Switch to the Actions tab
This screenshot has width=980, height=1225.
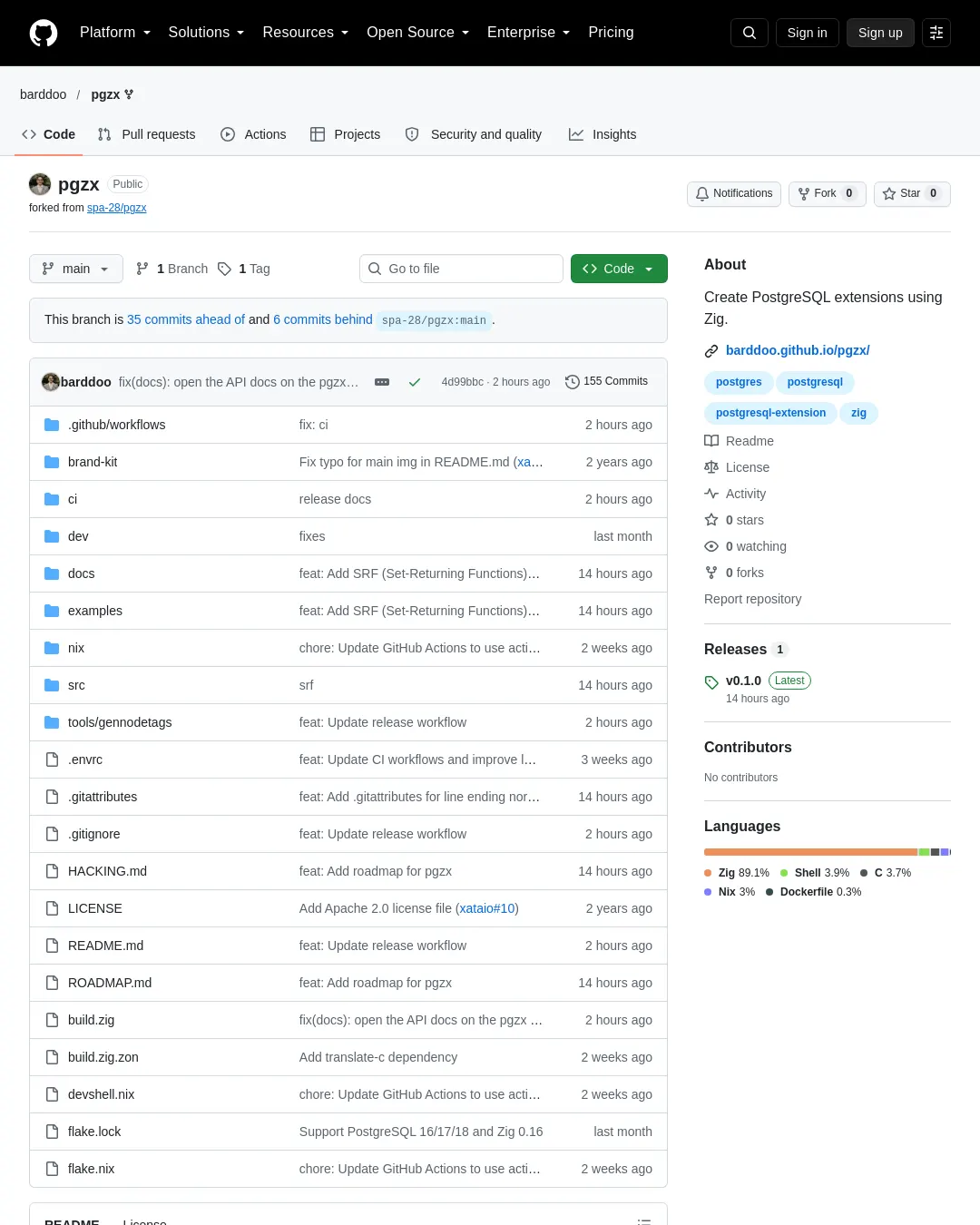click(253, 134)
